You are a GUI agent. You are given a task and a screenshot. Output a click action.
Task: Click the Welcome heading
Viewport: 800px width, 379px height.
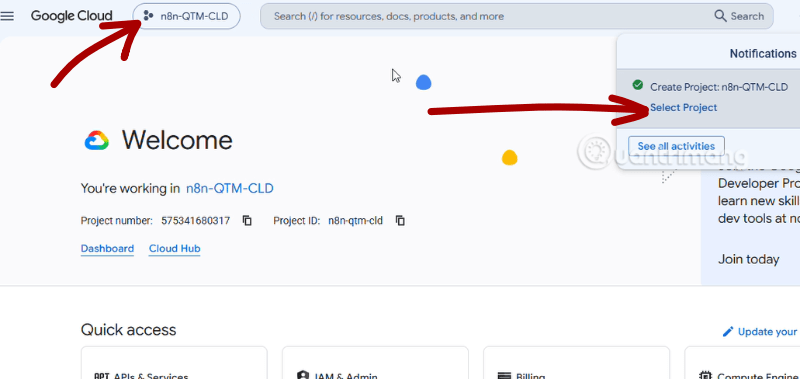[x=177, y=140]
